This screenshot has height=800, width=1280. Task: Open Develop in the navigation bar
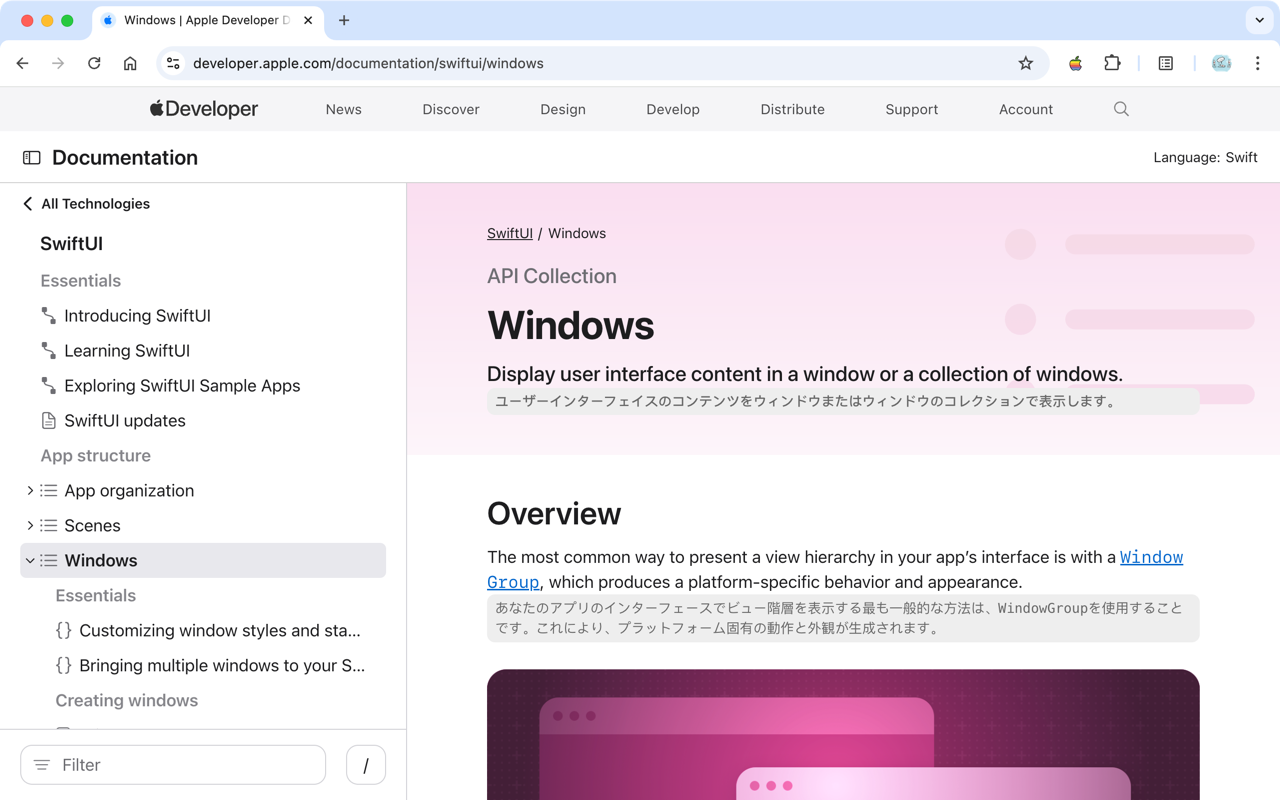click(x=673, y=109)
